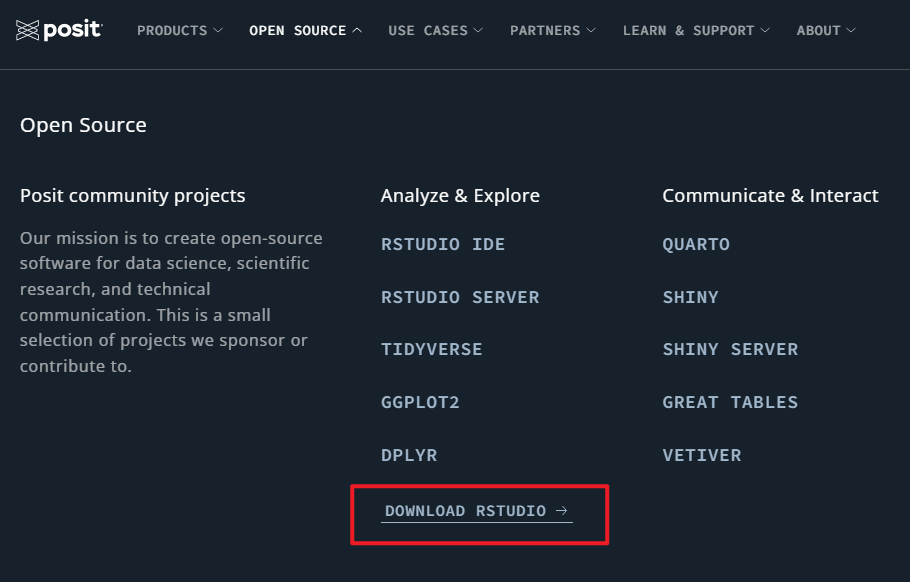Image resolution: width=910 pixels, height=582 pixels.
Task: Click the arrow icon beside Download RStudio
Action: coord(562,511)
